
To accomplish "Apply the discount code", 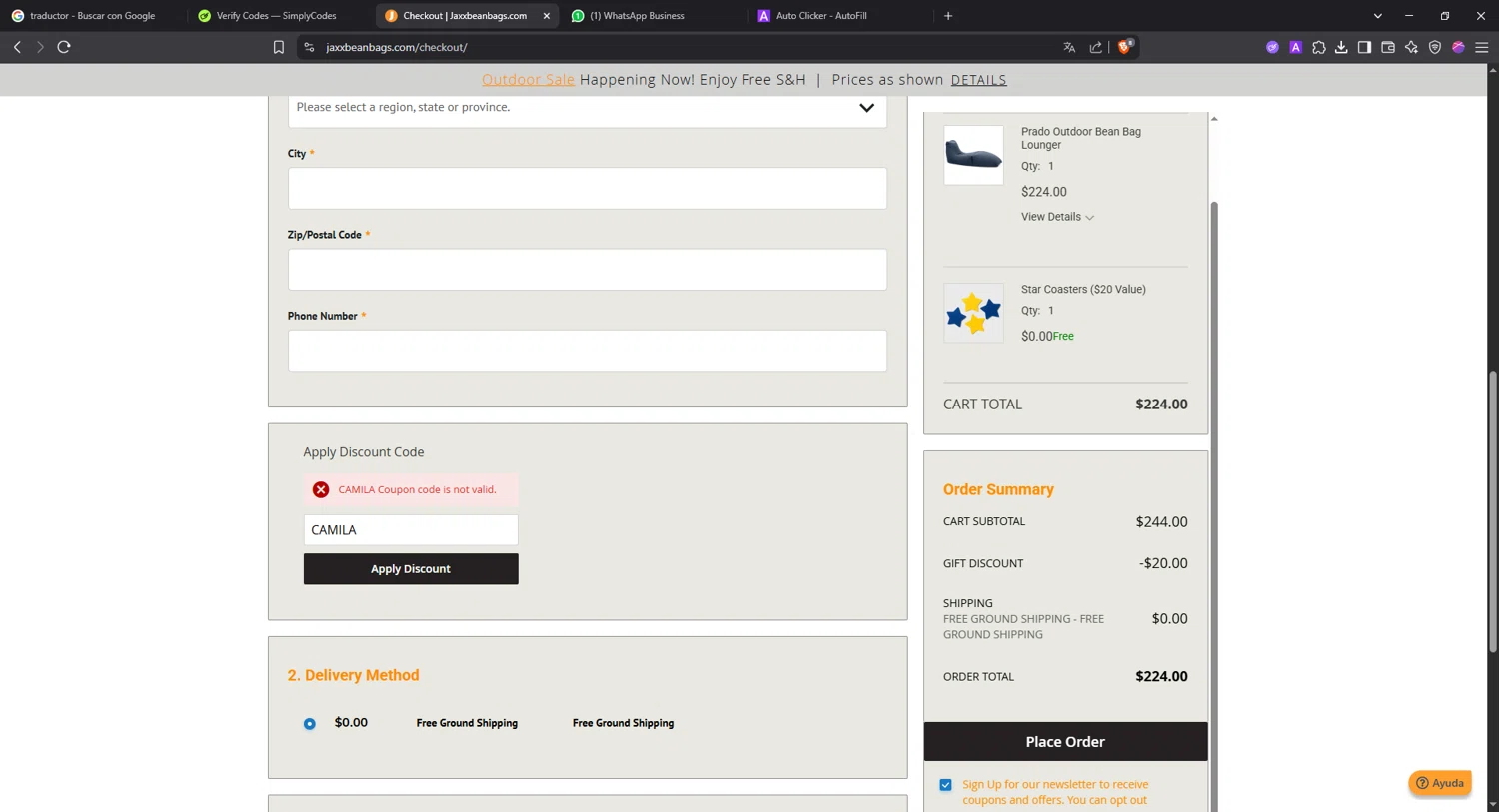I will (x=411, y=569).
